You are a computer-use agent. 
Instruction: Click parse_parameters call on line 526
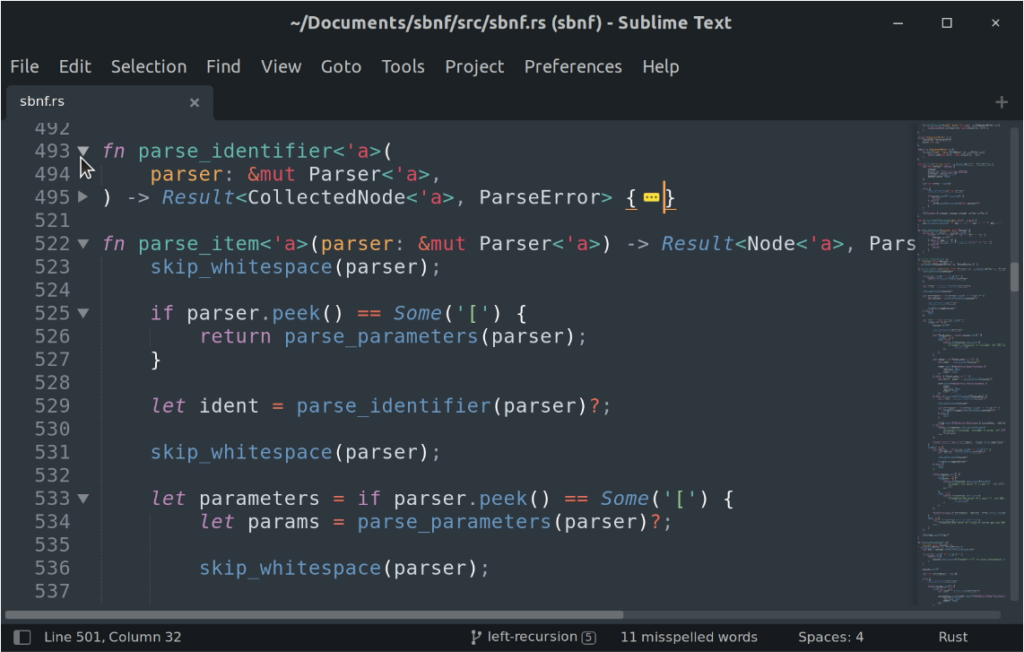[381, 336]
